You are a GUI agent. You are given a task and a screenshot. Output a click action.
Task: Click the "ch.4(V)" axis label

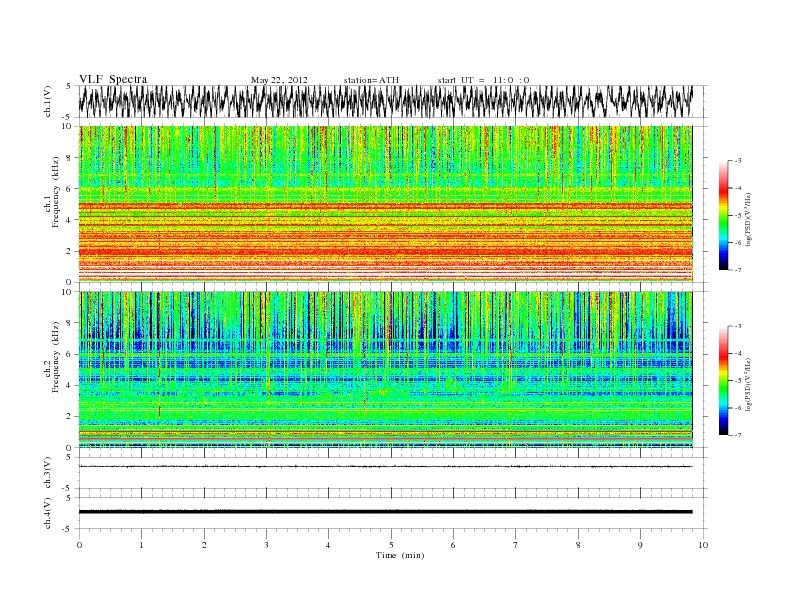[48, 513]
